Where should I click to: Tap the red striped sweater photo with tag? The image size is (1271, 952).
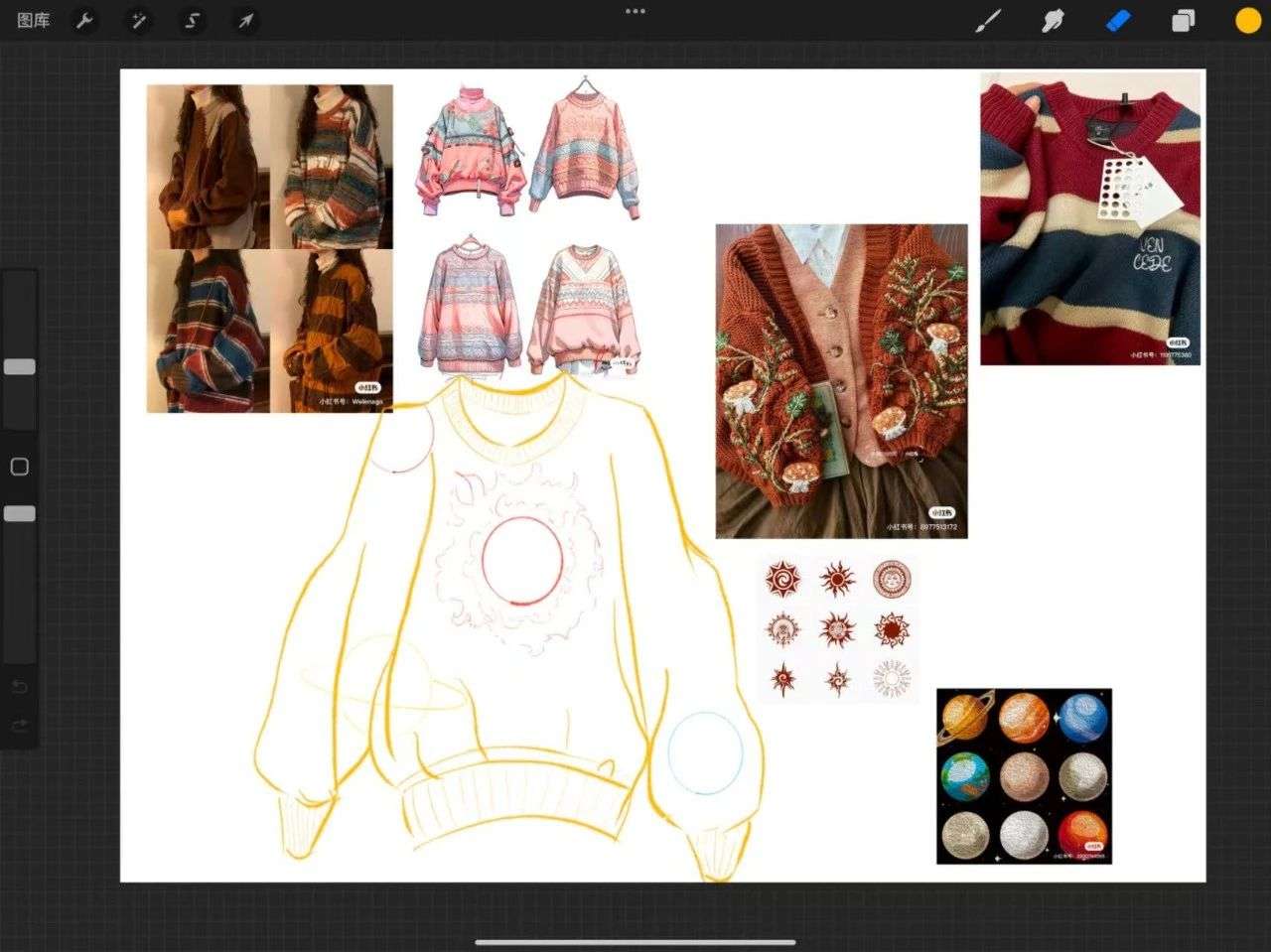click(1090, 218)
